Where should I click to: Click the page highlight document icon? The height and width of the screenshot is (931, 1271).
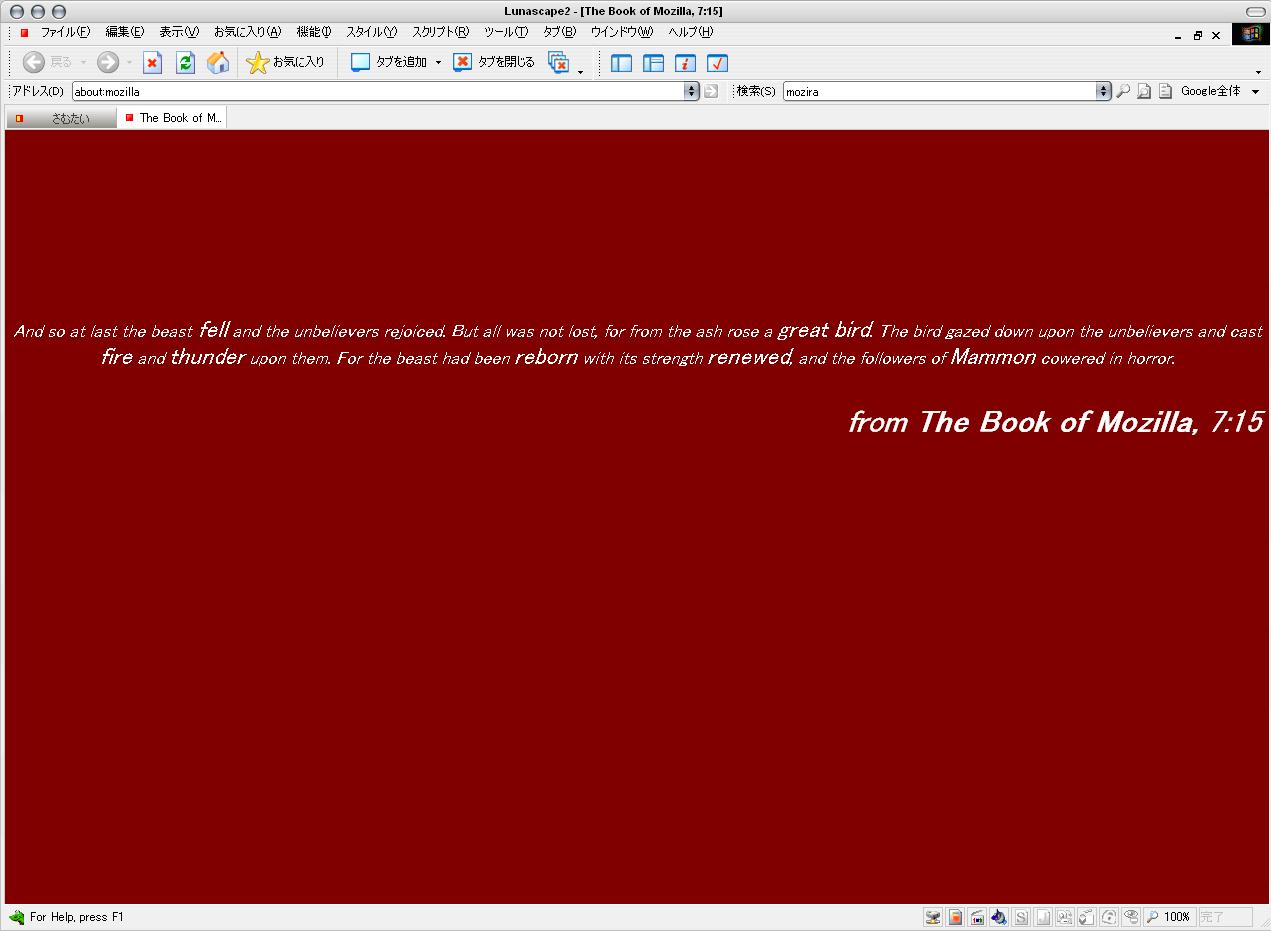click(1165, 91)
